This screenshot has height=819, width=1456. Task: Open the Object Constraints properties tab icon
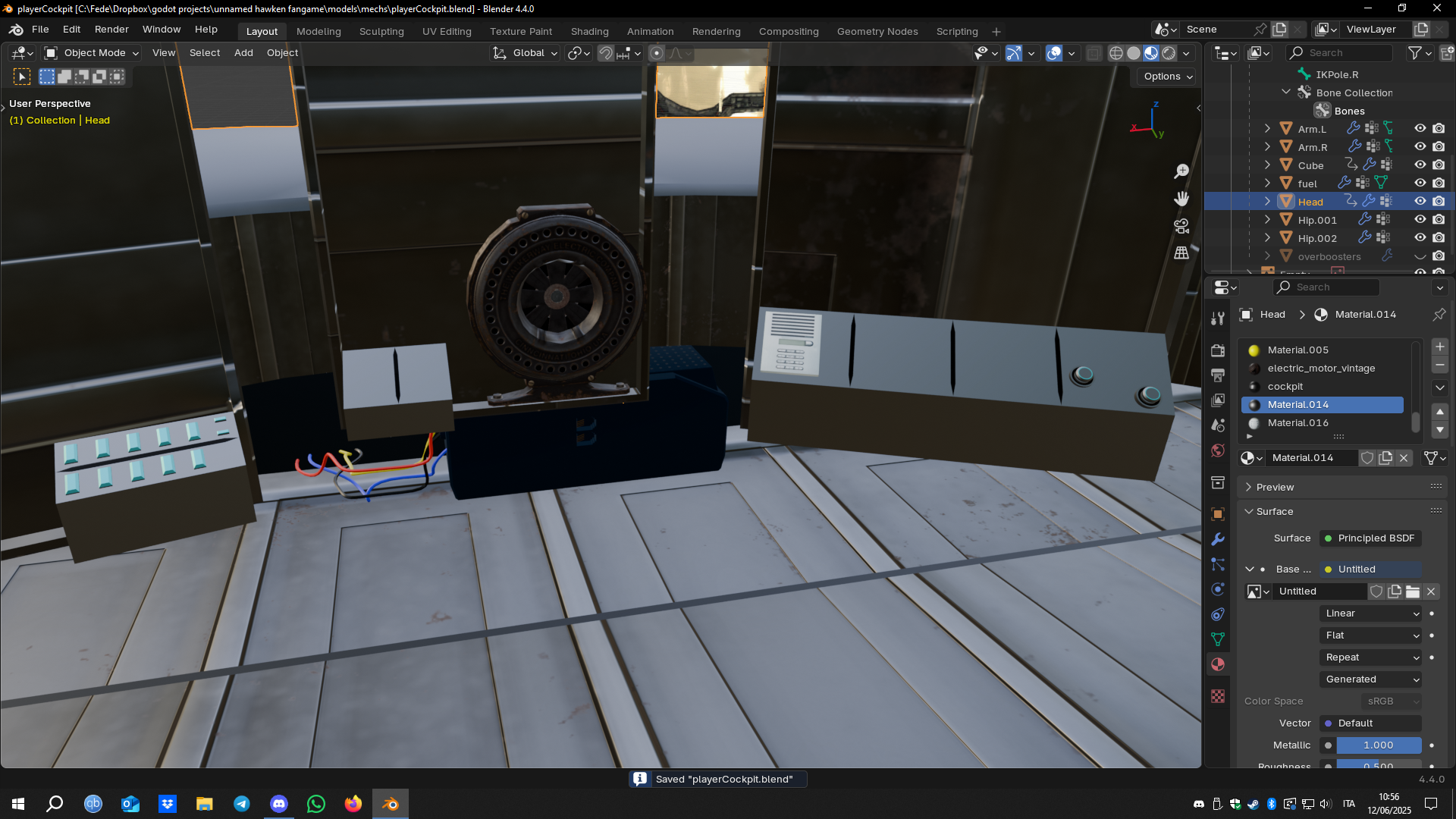click(1218, 614)
